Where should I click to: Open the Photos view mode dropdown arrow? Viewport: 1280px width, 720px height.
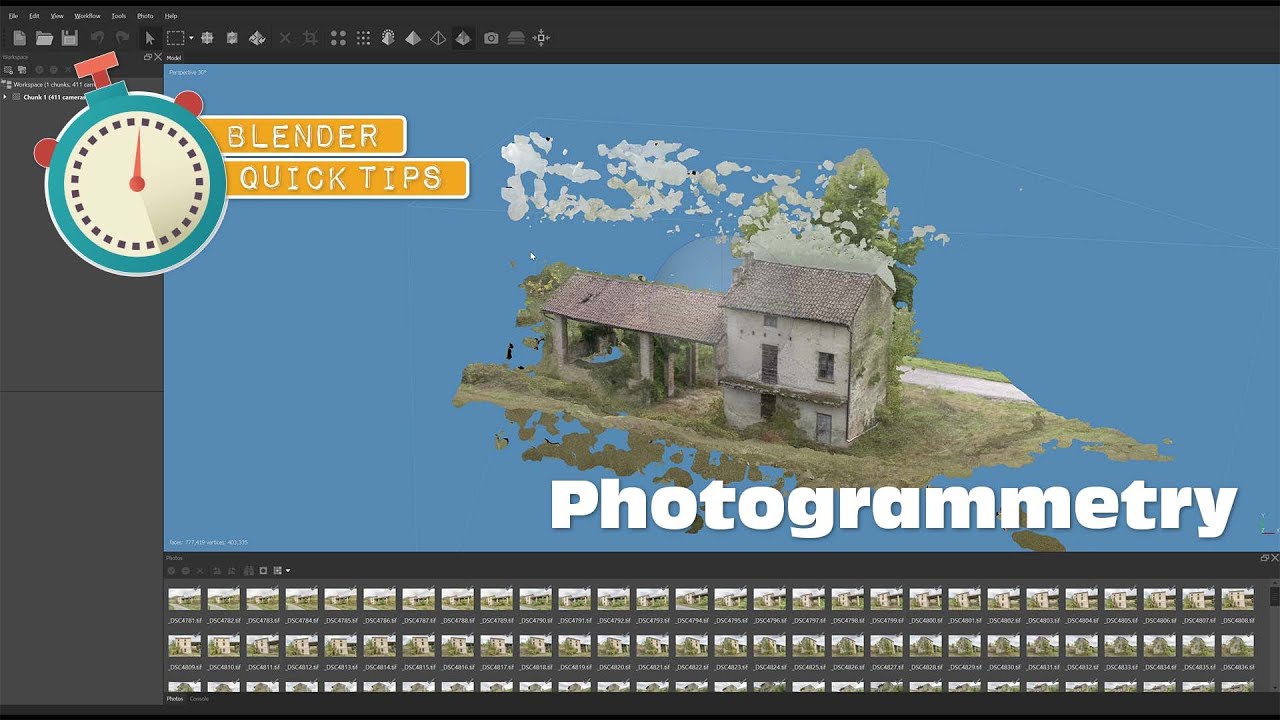(288, 571)
